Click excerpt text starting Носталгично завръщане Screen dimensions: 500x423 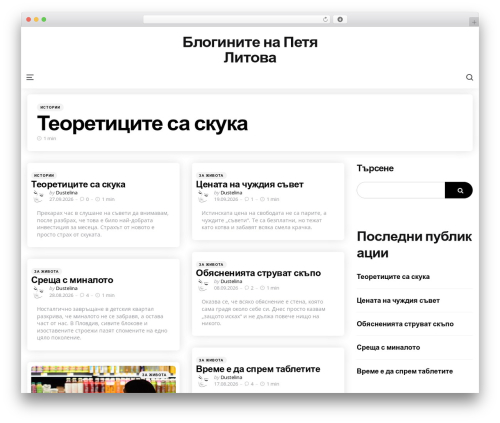102,323
